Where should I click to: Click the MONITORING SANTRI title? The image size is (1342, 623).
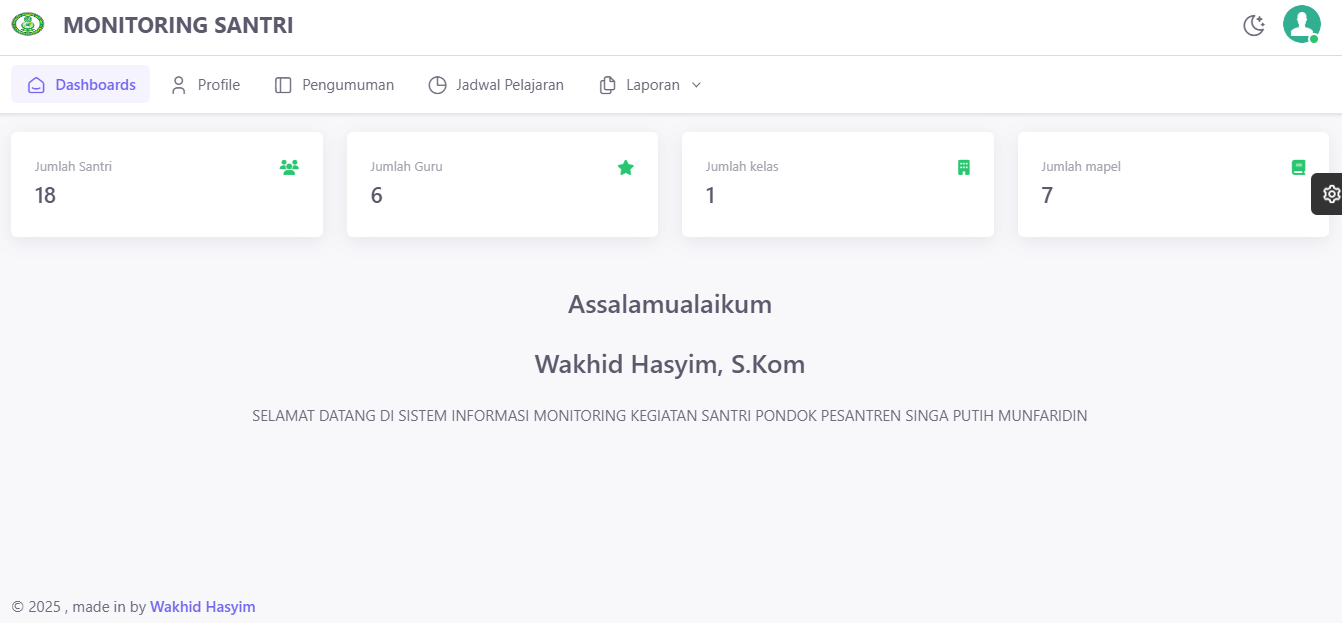(x=178, y=25)
